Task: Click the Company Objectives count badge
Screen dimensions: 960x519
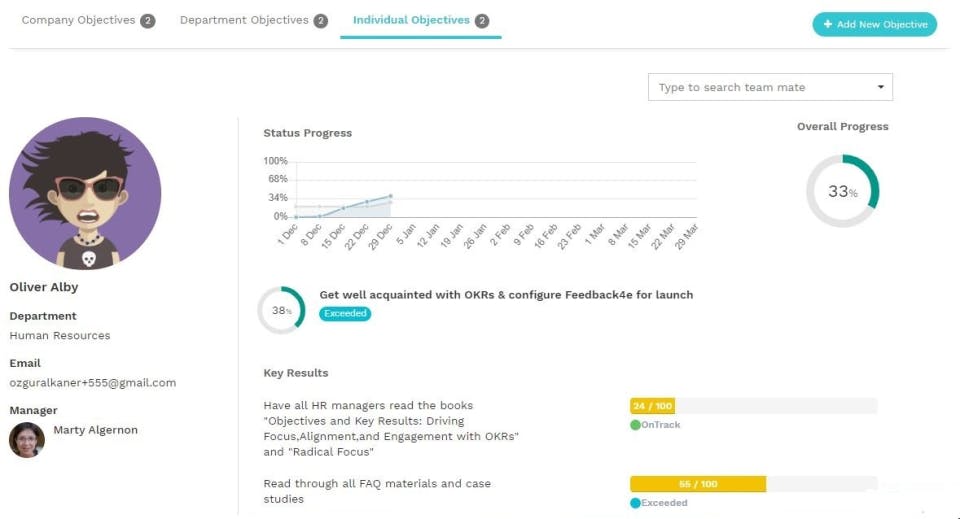Action: tap(148, 20)
